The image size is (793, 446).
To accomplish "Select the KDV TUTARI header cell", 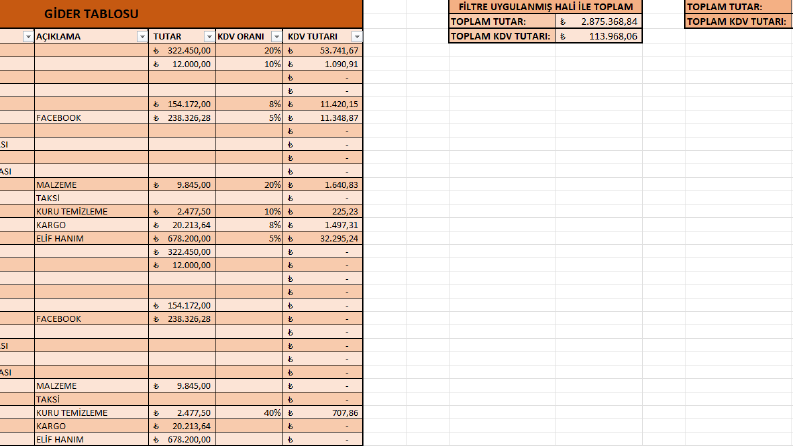I will pyautogui.click(x=323, y=36).
